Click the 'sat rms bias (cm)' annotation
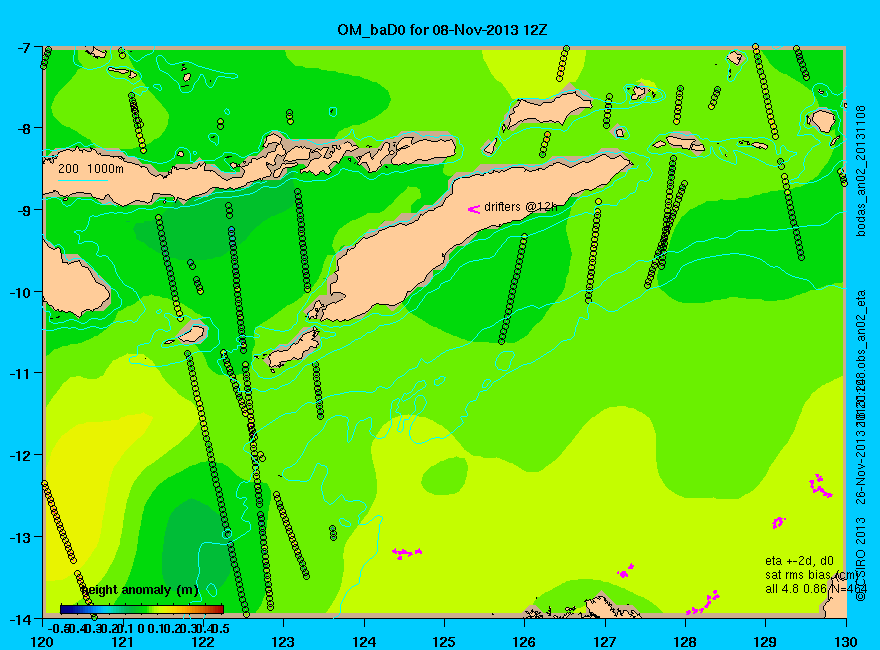This screenshot has height=650, width=880. pos(812,575)
